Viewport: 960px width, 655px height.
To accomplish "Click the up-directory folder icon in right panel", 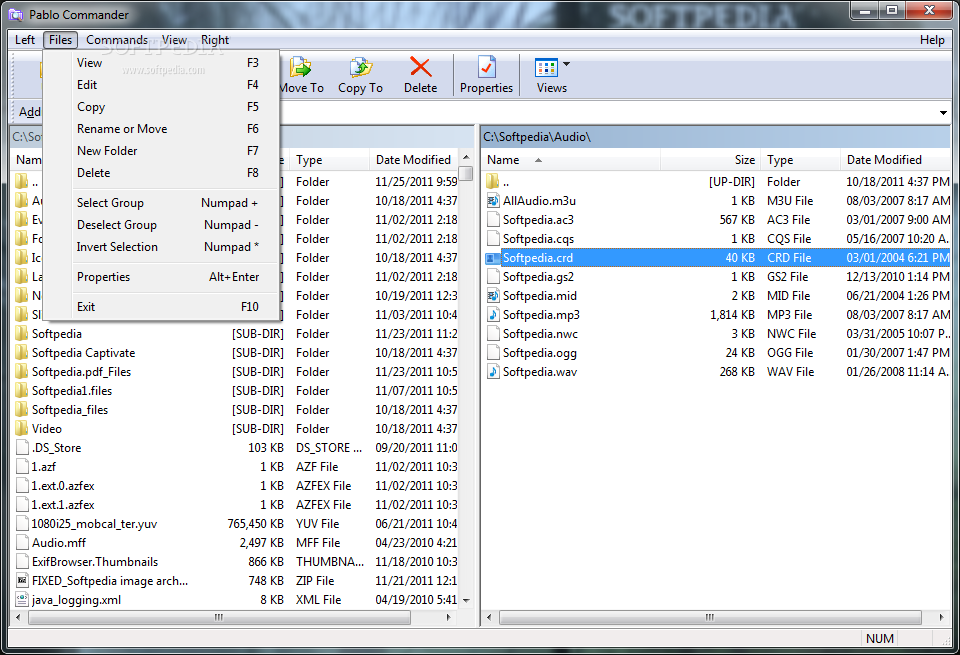I will 493,181.
